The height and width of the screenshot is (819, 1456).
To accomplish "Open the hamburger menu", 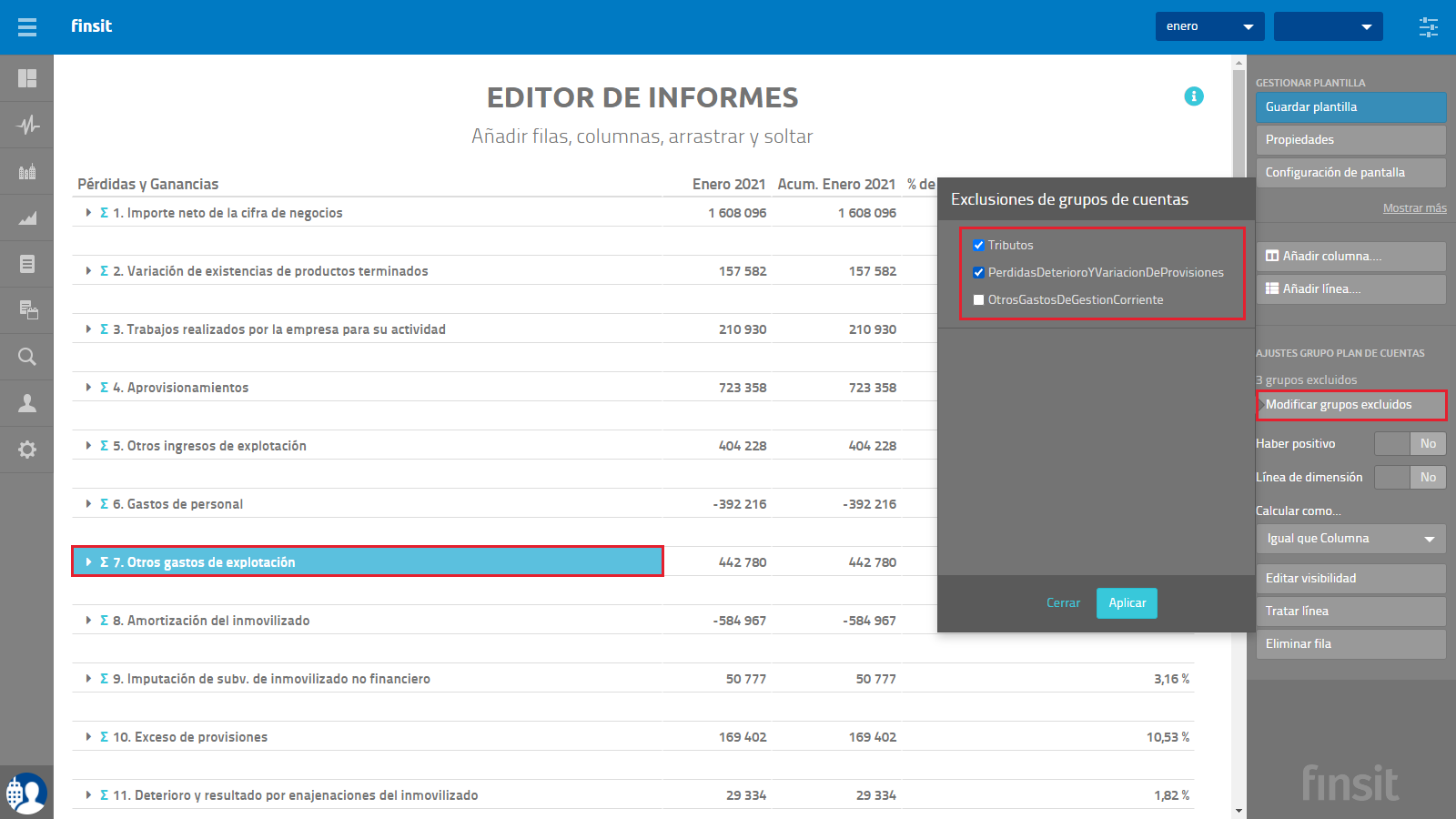I will click(27, 26).
